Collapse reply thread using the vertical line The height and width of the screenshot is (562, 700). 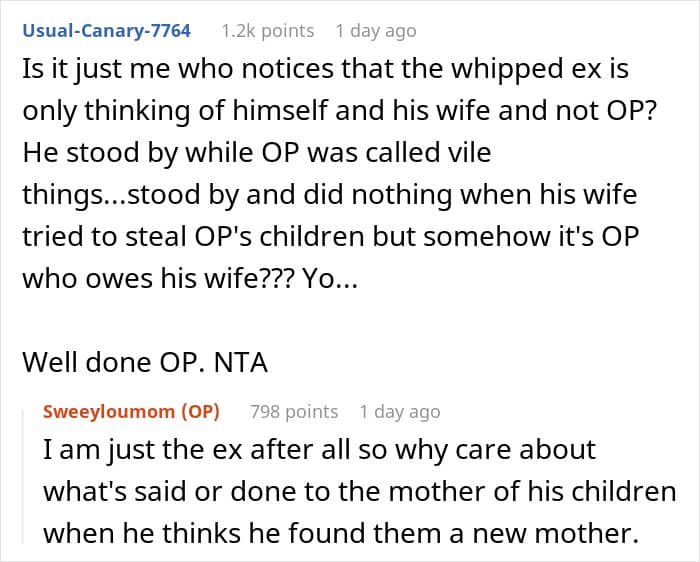point(24,476)
